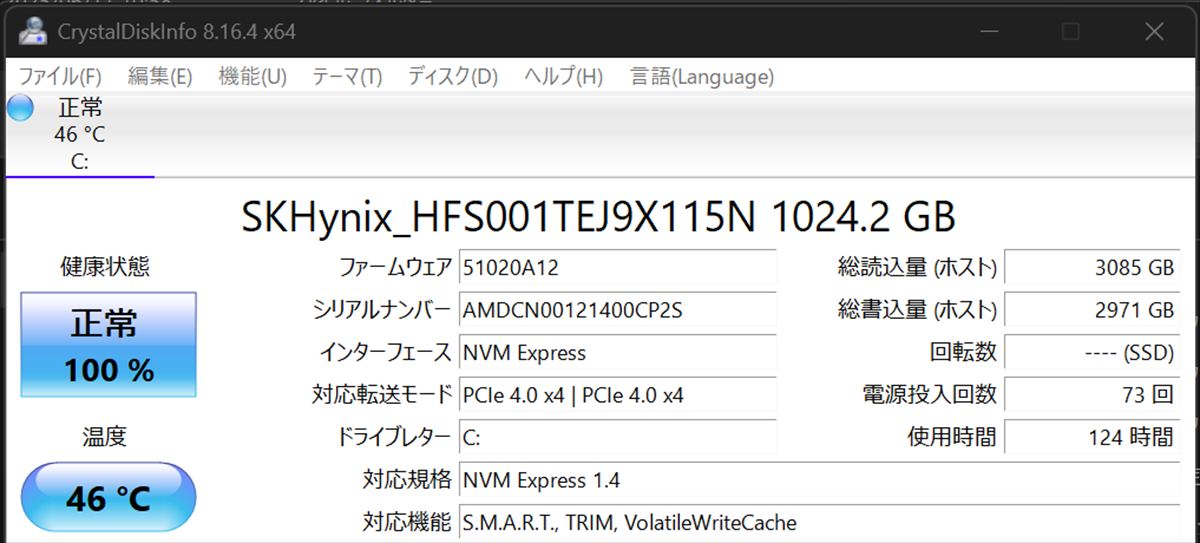Click the total host writes value 2971 GB
Image resolution: width=1200 pixels, height=543 pixels.
(x=1092, y=310)
